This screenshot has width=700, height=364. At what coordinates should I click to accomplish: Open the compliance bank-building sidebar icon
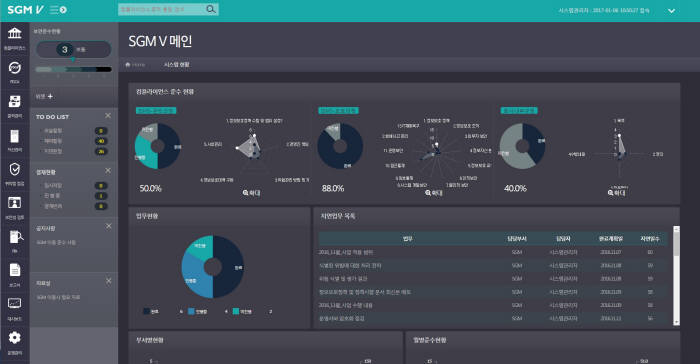14,33
